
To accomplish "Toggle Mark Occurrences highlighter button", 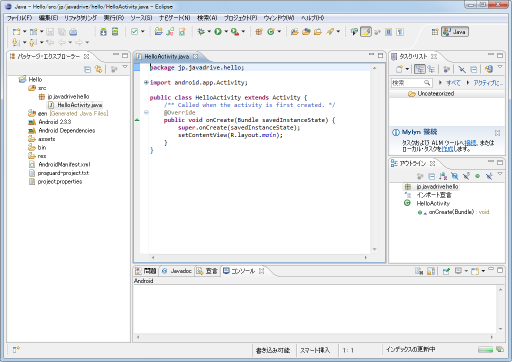I will [366, 32].
